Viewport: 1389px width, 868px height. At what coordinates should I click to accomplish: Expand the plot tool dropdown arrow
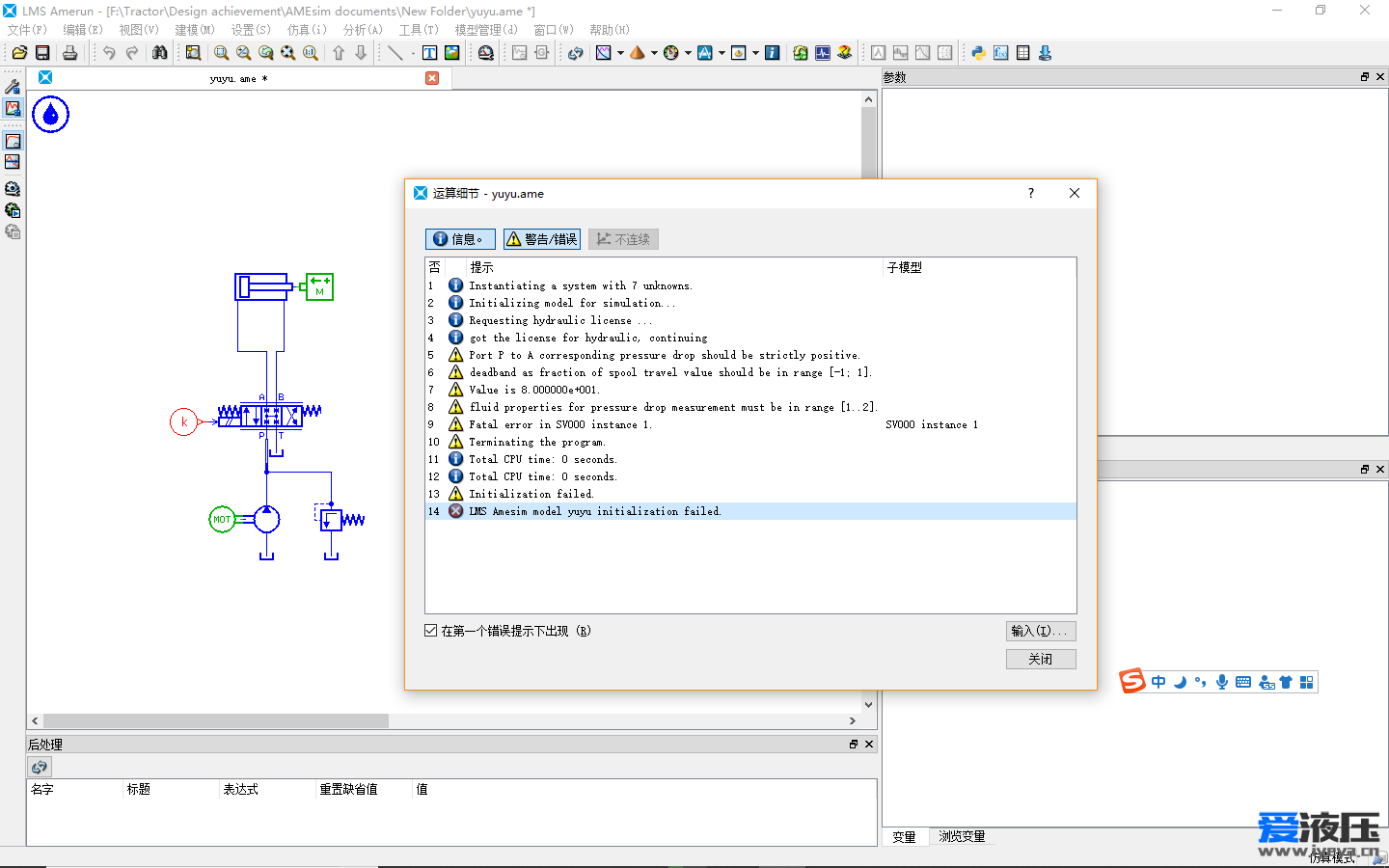pos(620,53)
